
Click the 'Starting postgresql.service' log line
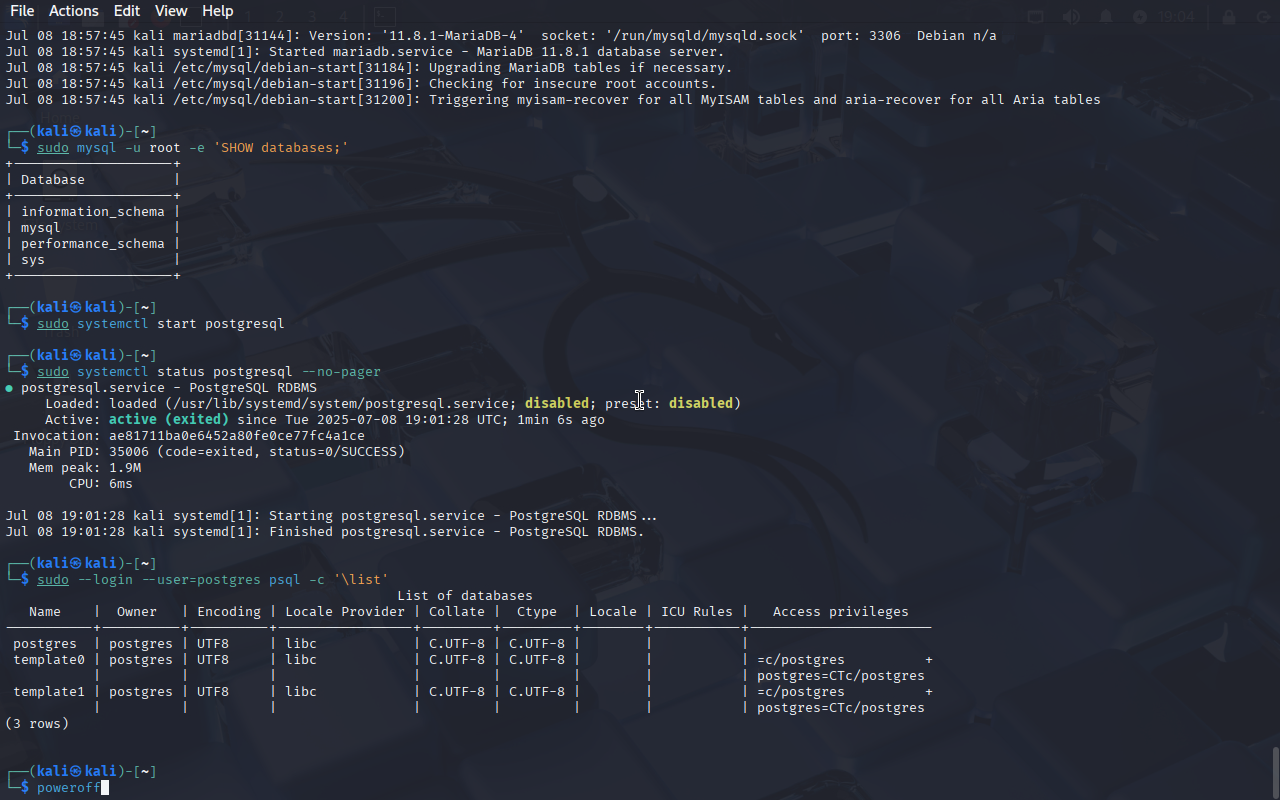point(331,516)
